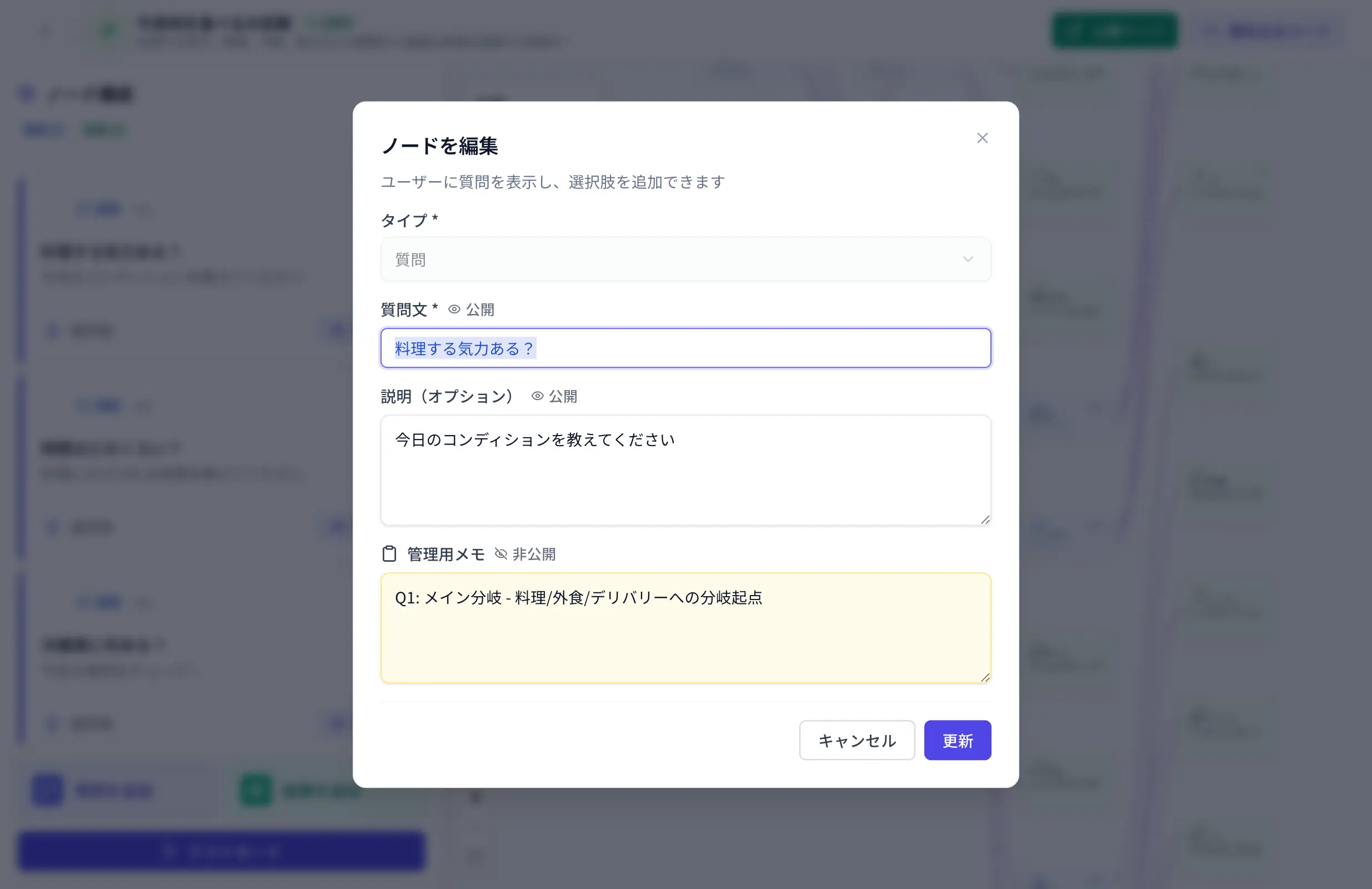Click the chevron in the タイプ select field
Image resolution: width=1372 pixels, height=889 pixels.
coord(968,259)
